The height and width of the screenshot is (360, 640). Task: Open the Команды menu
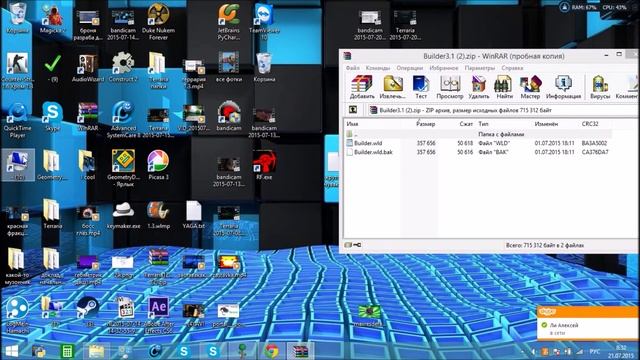[378, 68]
